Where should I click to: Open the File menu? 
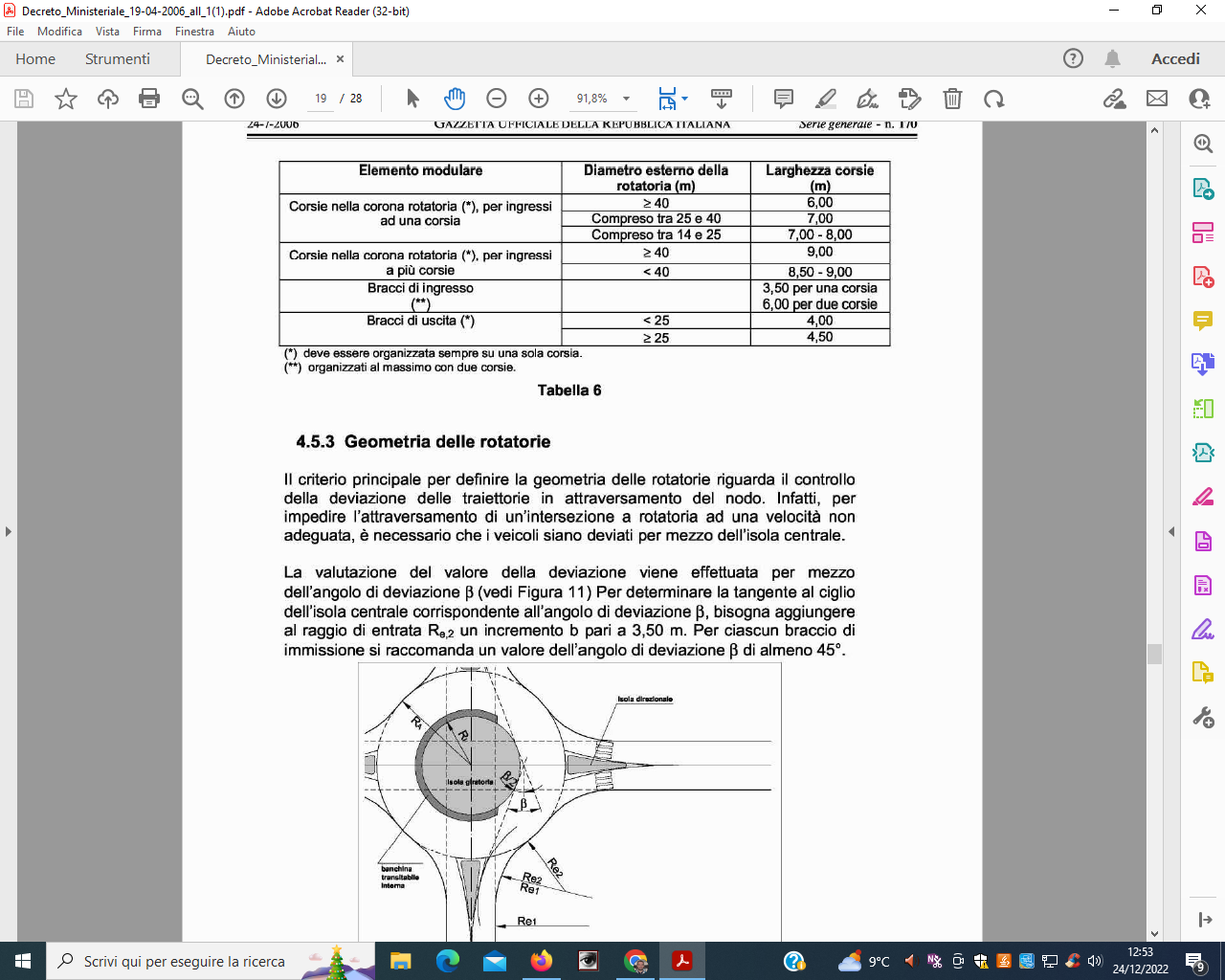coord(15,32)
